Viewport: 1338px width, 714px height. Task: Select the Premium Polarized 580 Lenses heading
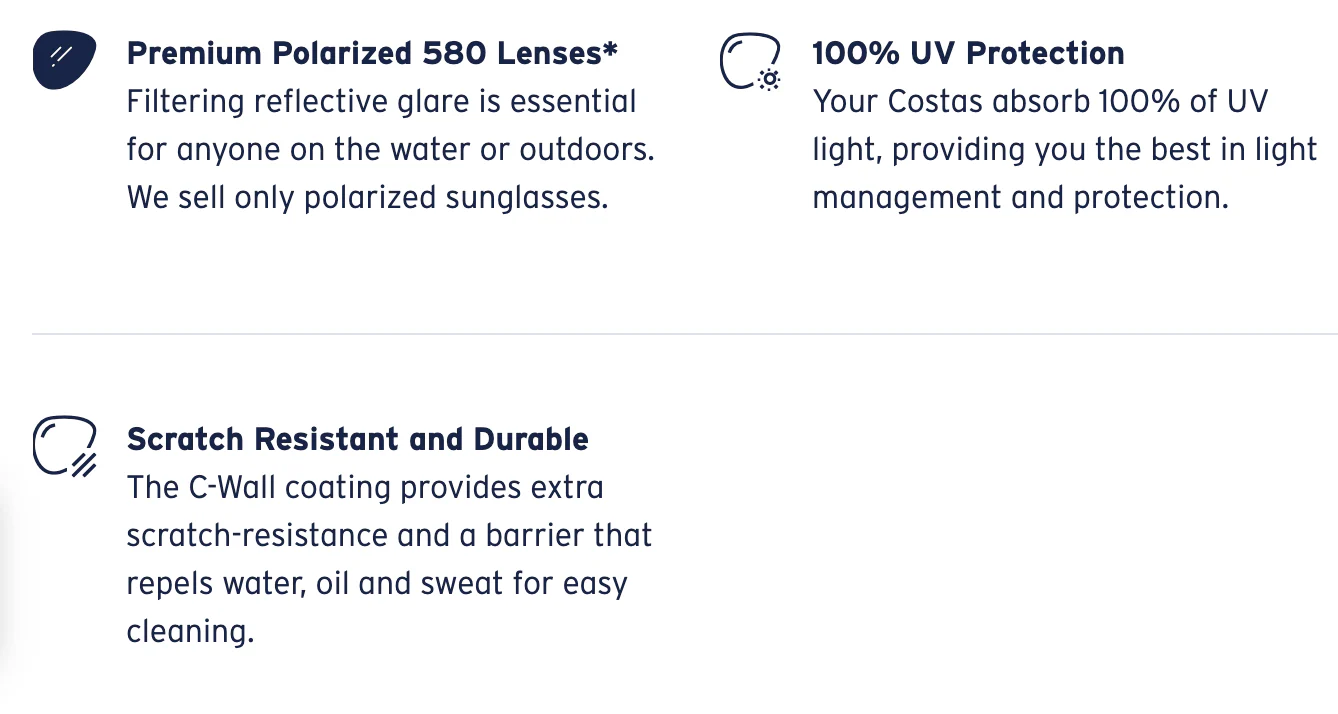[372, 53]
